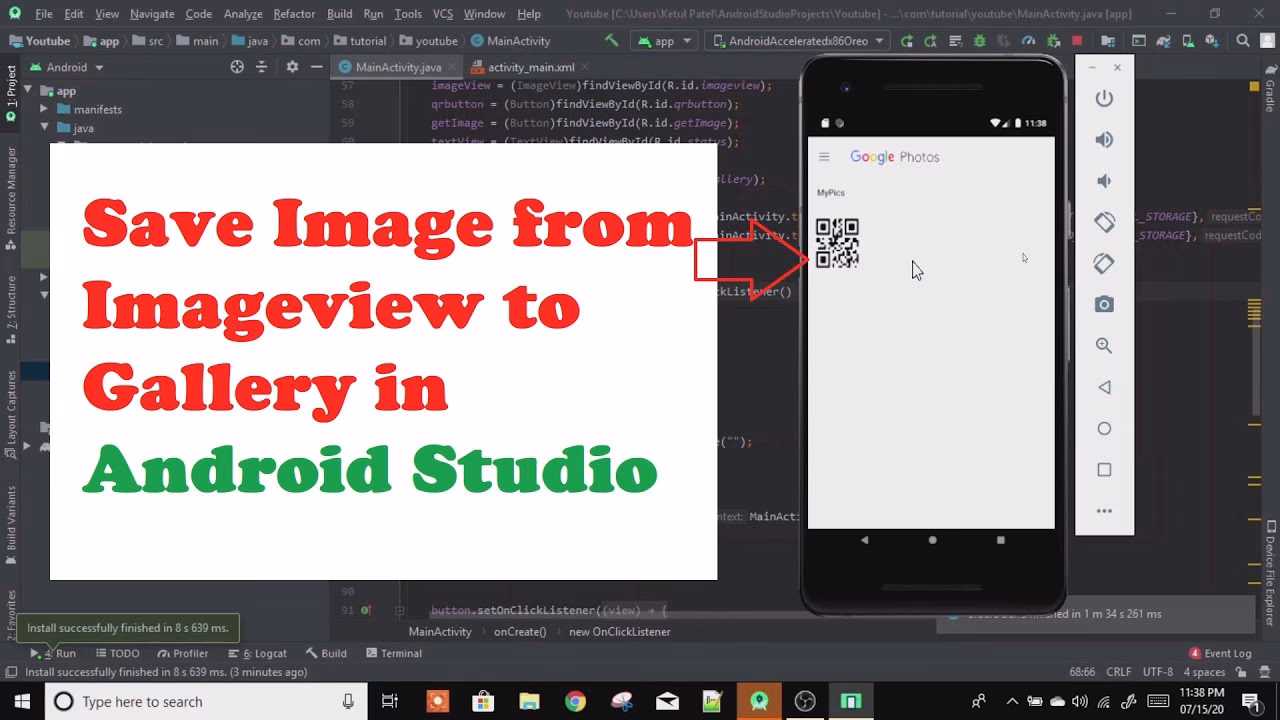Open the QR code photo thumbnail
1280x720 pixels.
click(x=837, y=243)
